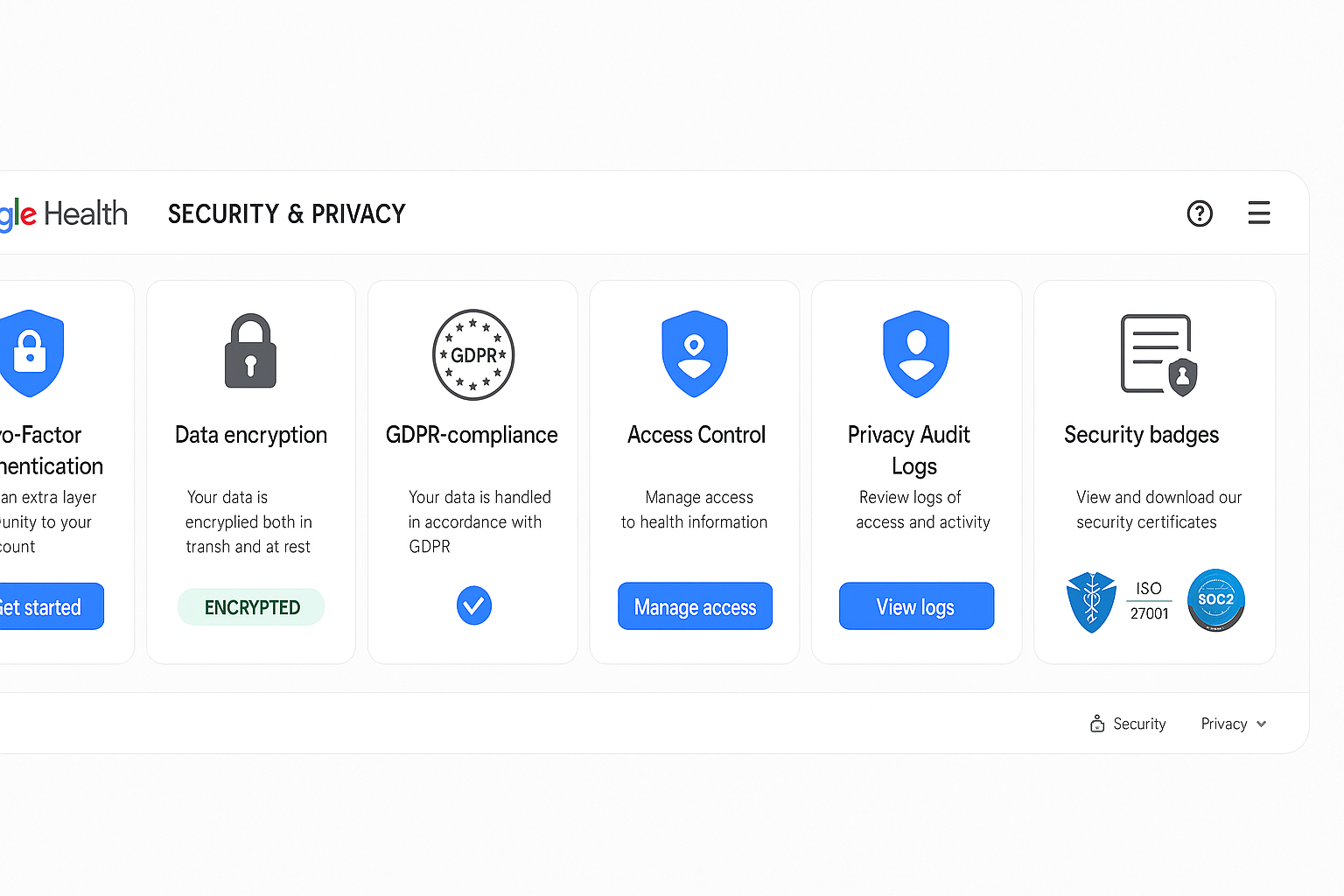Screen dimensions: 1344x896
Task: Click the Manage access button
Action: pyautogui.click(x=694, y=606)
